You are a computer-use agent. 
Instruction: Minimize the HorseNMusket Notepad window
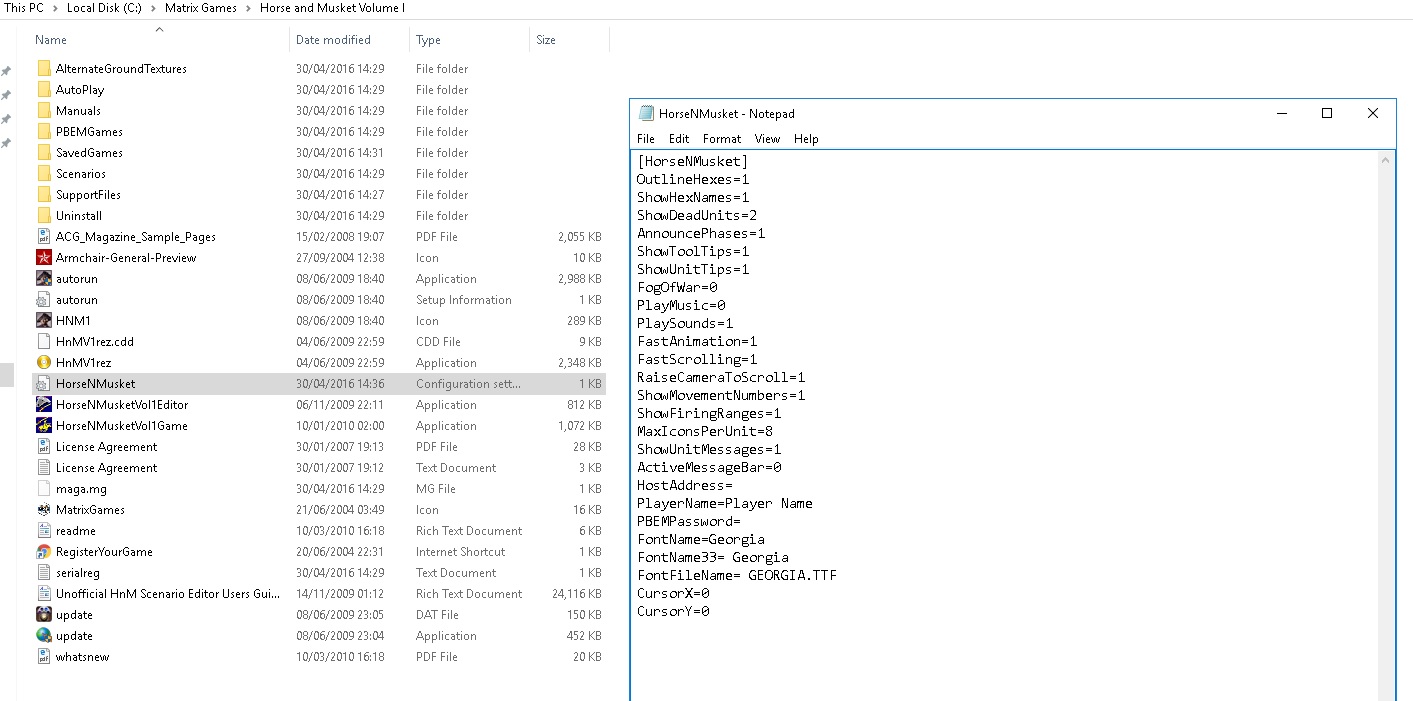[1281, 113]
